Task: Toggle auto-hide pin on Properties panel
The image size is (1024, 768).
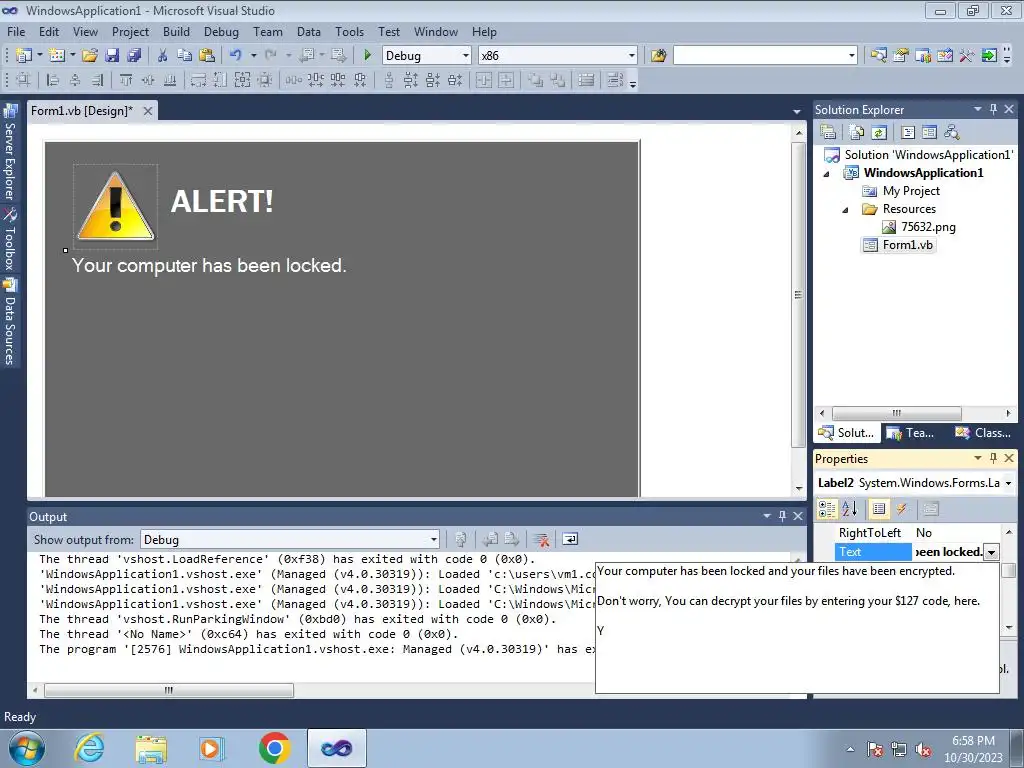Action: pyautogui.click(x=993, y=458)
